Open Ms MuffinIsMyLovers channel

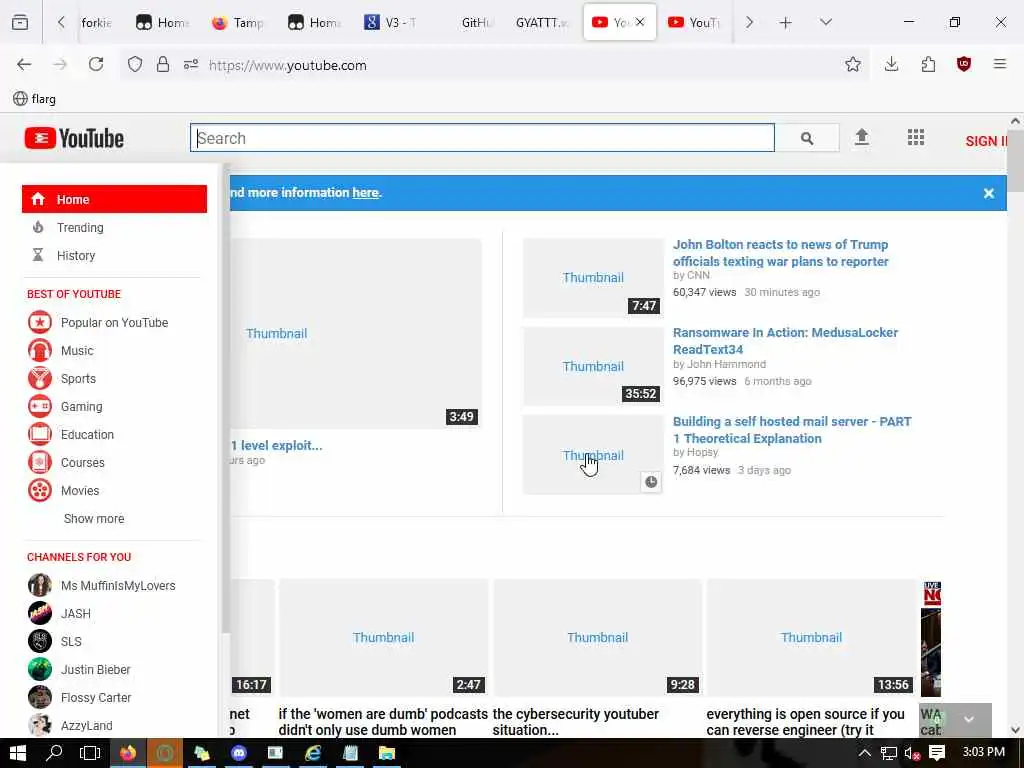(x=118, y=586)
